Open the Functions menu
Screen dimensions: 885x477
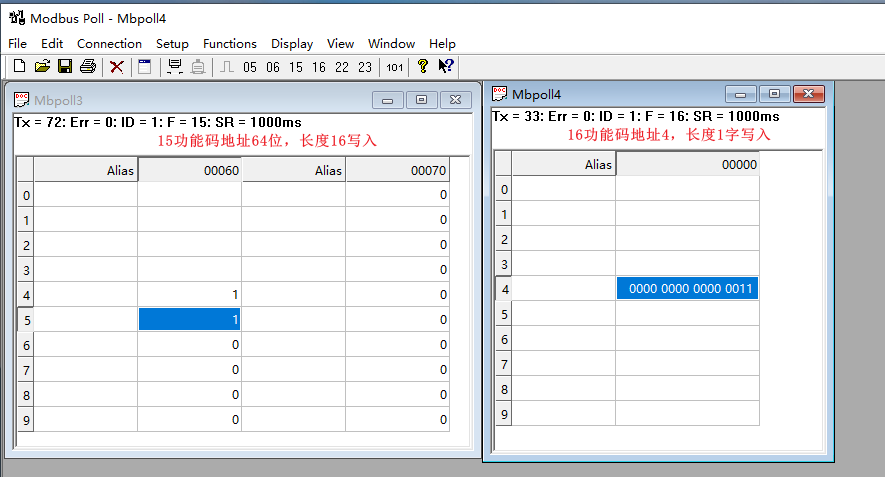pyautogui.click(x=229, y=43)
